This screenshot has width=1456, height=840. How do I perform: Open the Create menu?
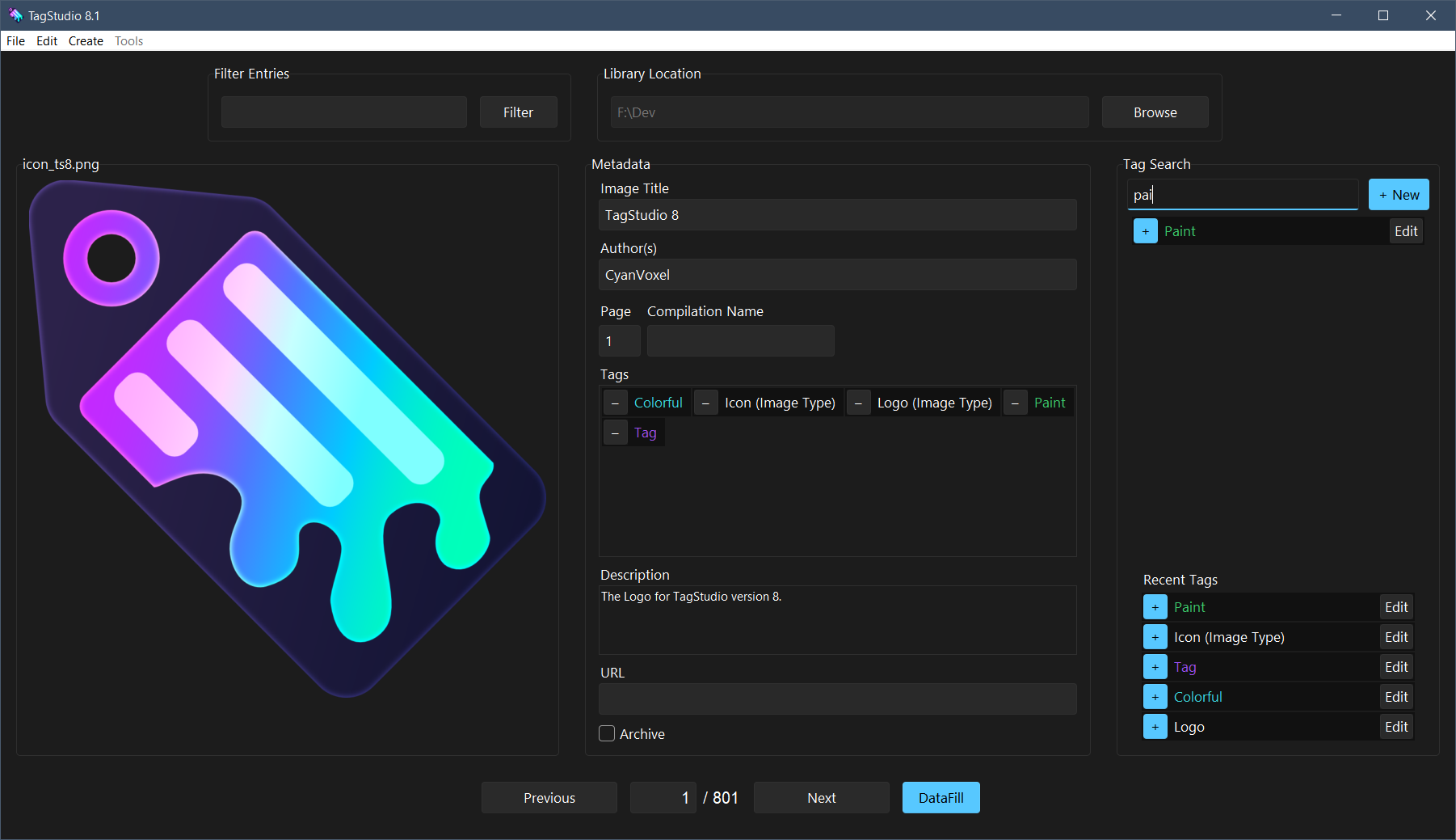pos(86,41)
